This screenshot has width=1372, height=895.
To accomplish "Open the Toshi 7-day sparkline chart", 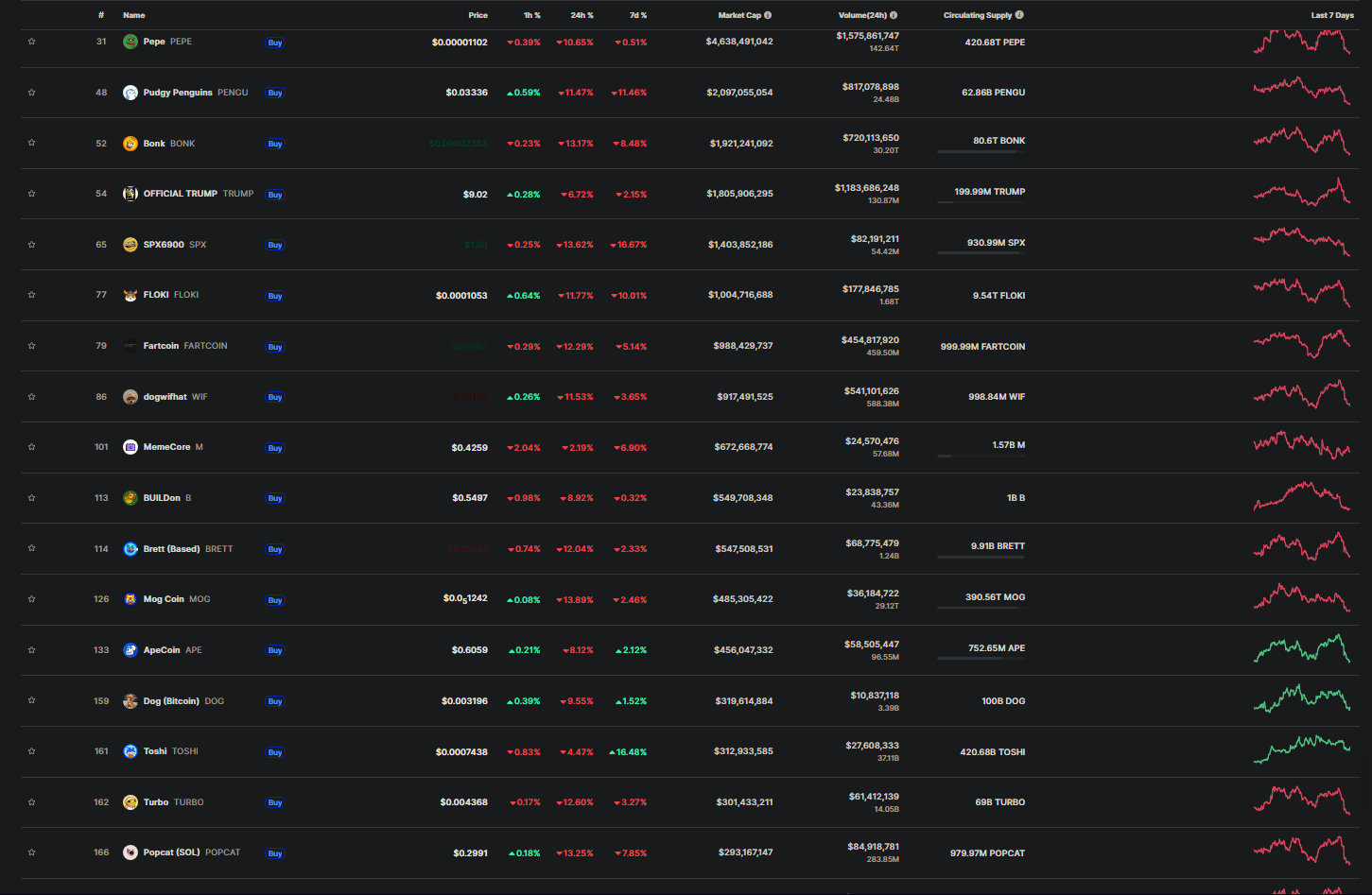I will coord(1302,749).
